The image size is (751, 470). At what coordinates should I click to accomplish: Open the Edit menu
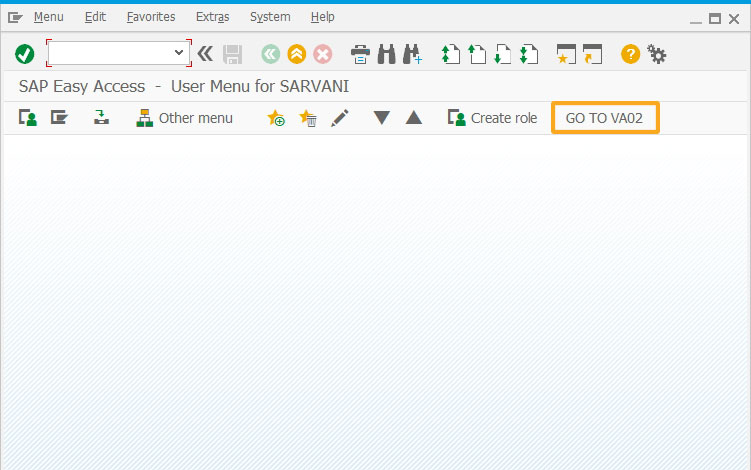[95, 17]
